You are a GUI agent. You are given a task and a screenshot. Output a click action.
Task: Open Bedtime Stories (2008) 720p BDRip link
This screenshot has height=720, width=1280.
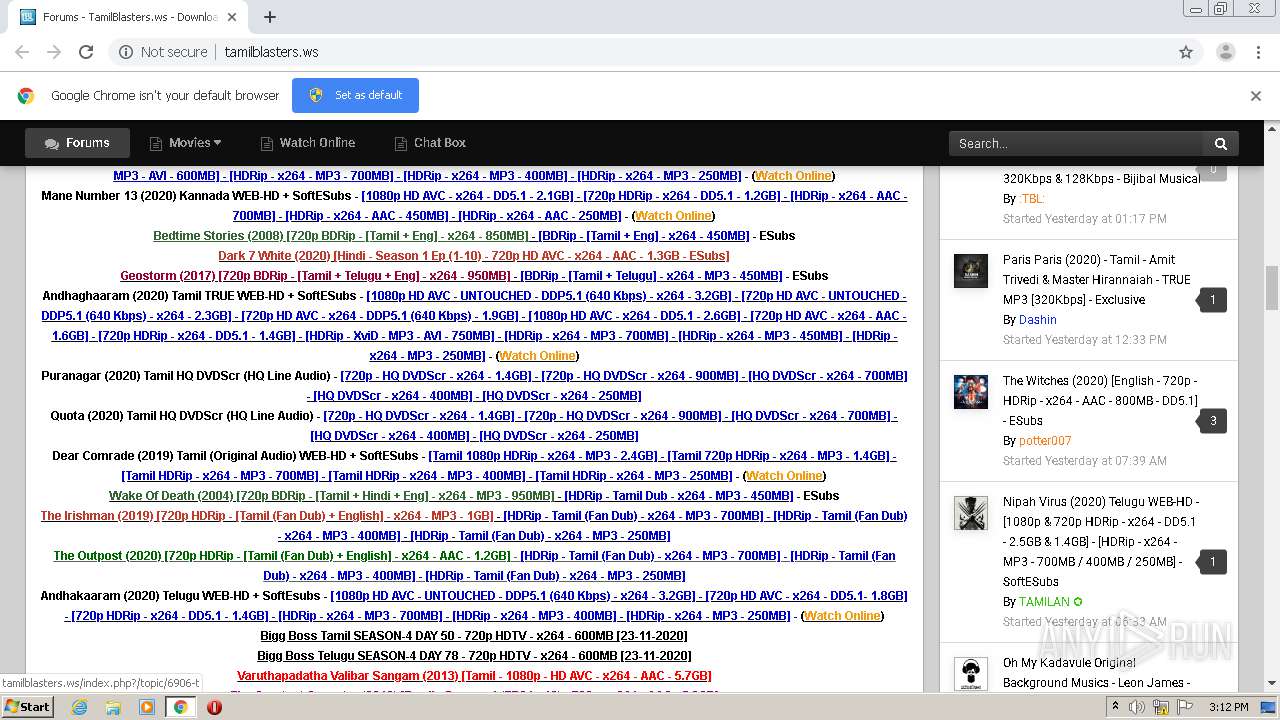click(340, 236)
